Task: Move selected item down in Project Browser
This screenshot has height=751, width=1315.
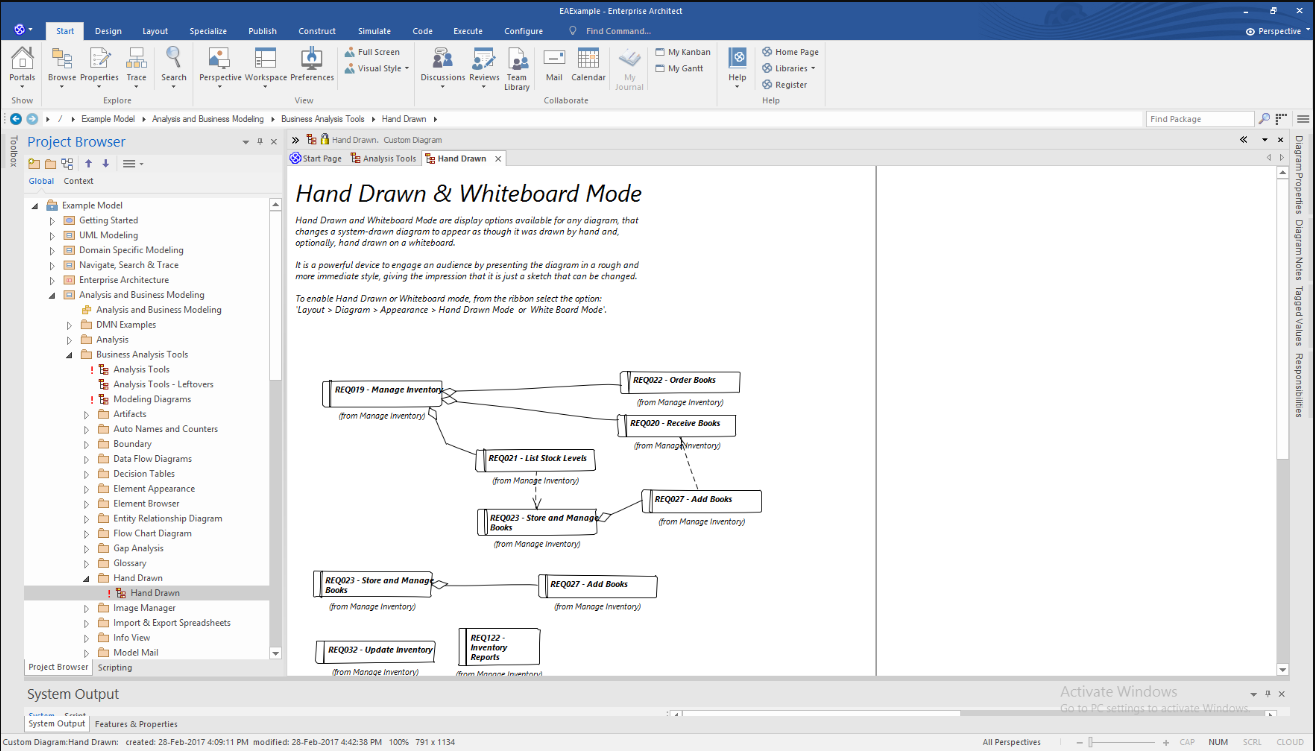Action: 106,163
